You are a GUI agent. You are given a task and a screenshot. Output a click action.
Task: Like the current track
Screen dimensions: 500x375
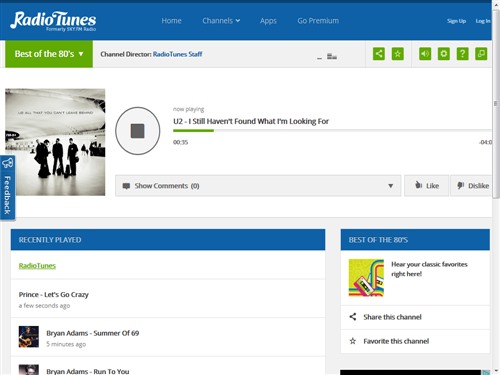[426, 186]
